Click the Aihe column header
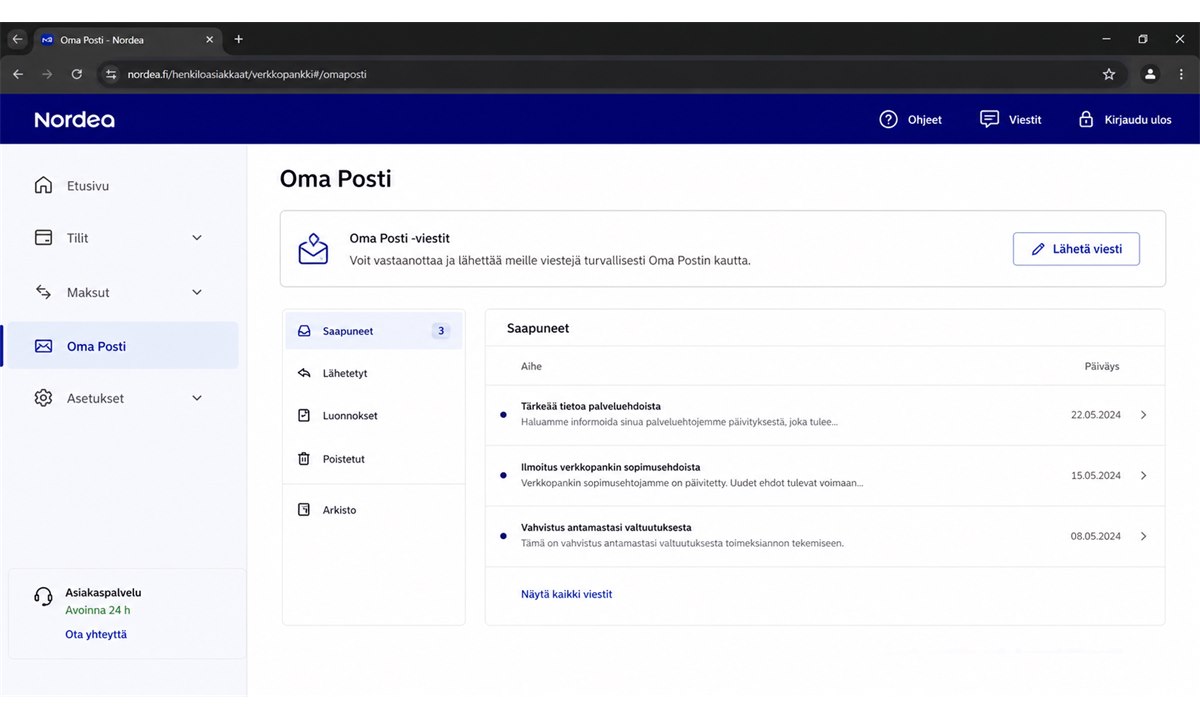Image resolution: width=1200 pixels, height=720 pixels. tap(531, 366)
